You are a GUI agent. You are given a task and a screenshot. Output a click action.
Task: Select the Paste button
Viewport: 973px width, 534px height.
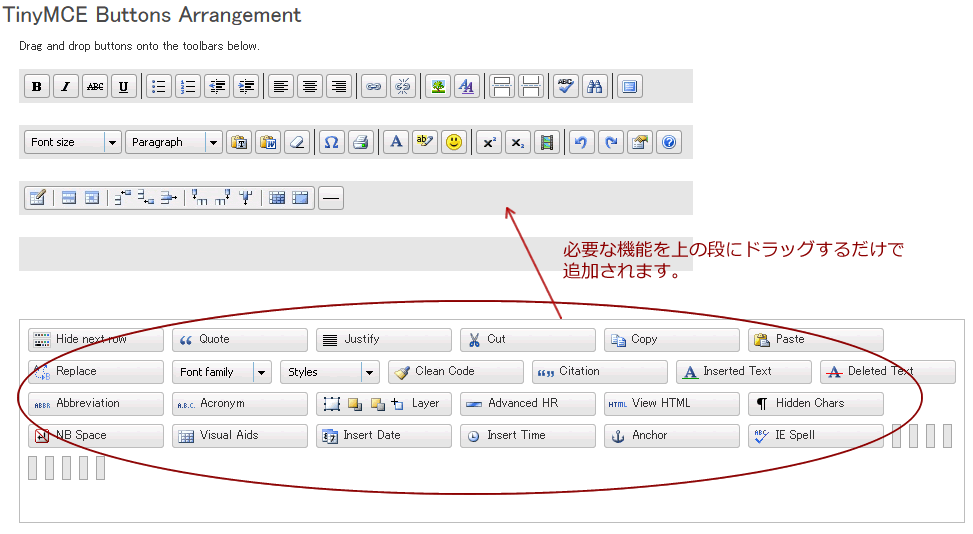pos(815,340)
